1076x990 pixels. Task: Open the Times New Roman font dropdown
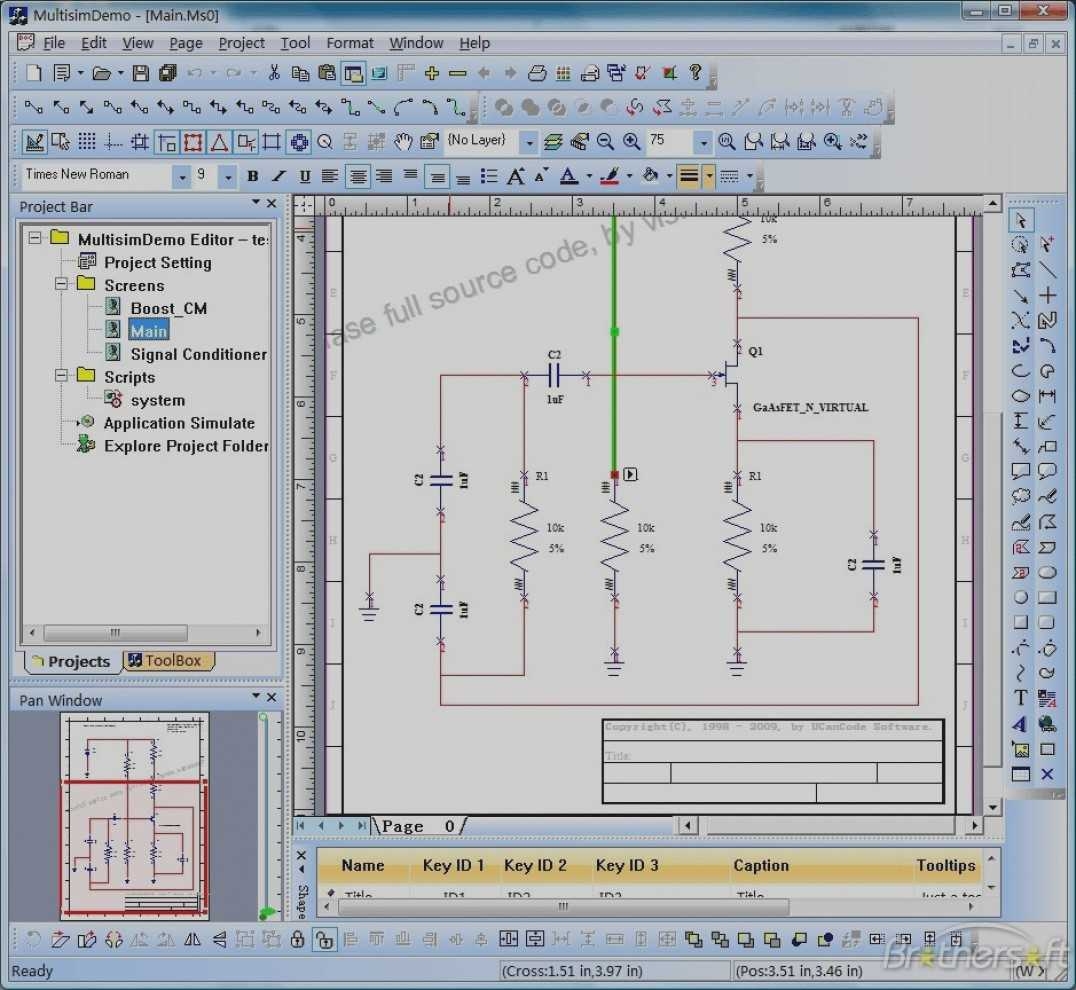click(181, 176)
